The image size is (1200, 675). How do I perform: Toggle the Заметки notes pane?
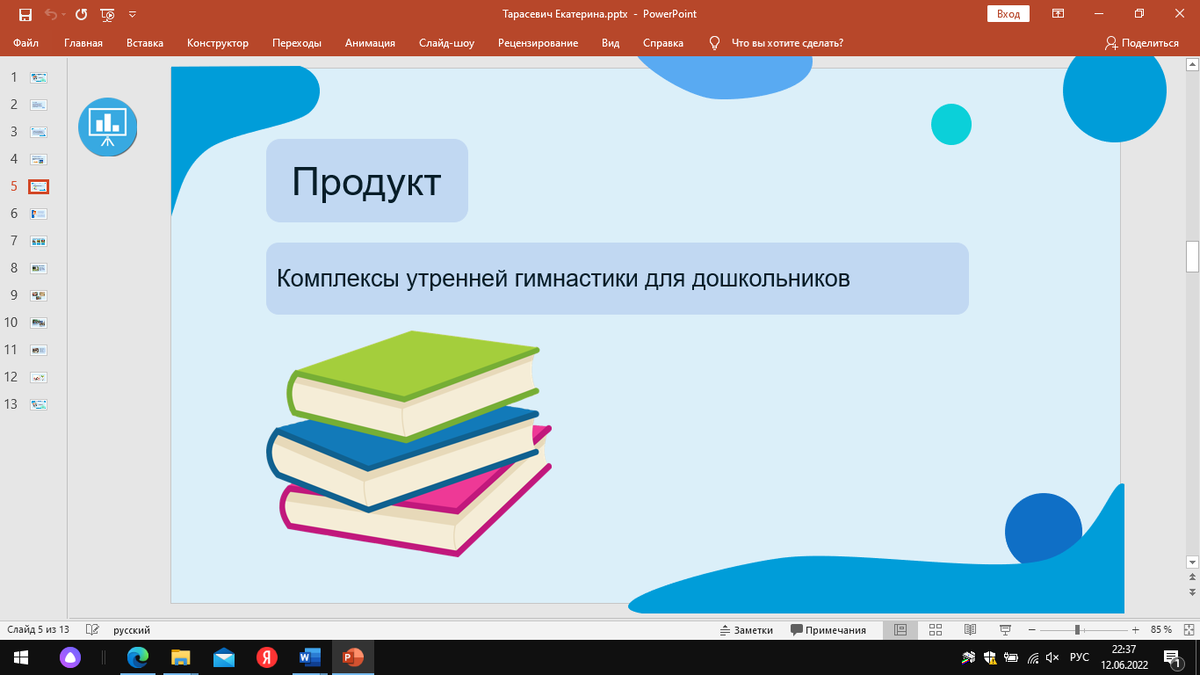(746, 630)
